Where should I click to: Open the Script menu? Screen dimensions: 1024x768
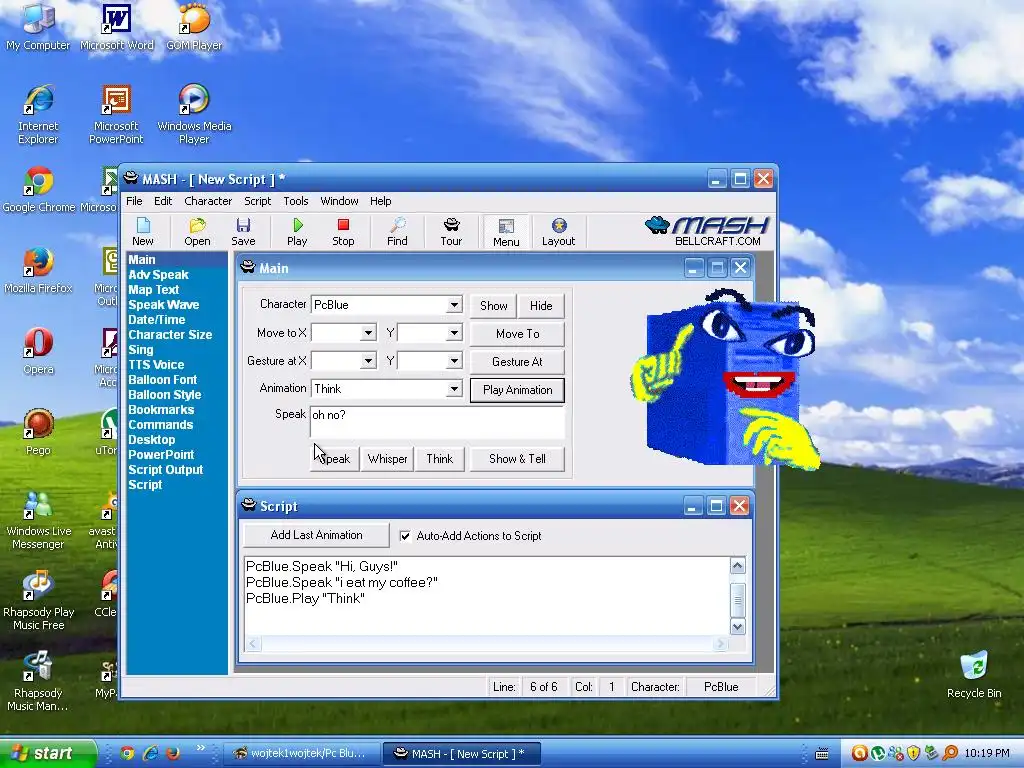pyautogui.click(x=257, y=201)
